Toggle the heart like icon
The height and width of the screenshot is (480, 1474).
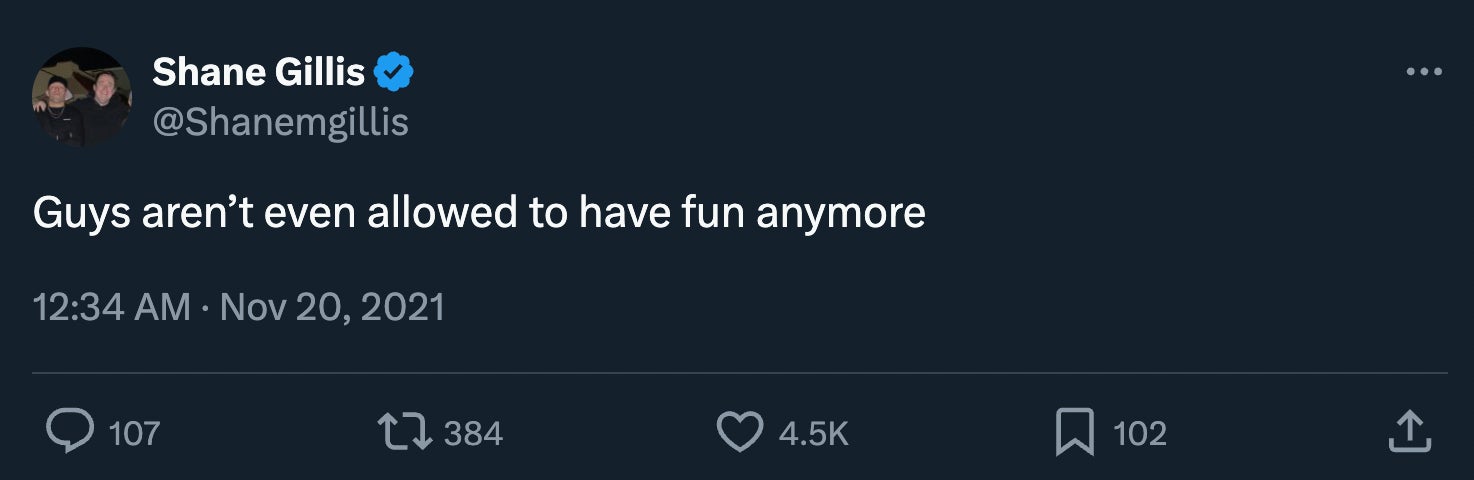[x=740, y=433]
